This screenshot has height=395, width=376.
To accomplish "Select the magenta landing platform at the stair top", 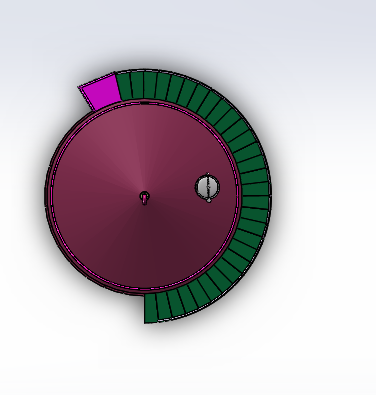I will click(101, 91).
